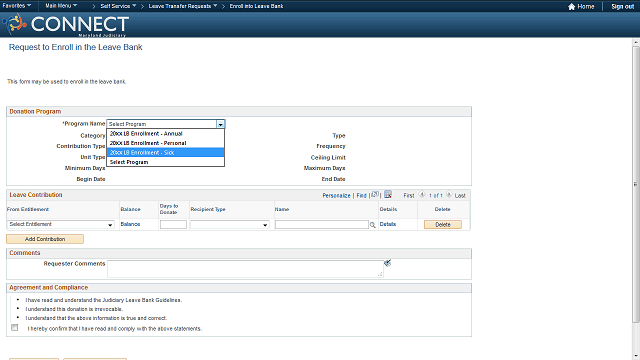This screenshot has height=360, width=640.
Task: Click Days to Donate input field
Action: [173, 224]
